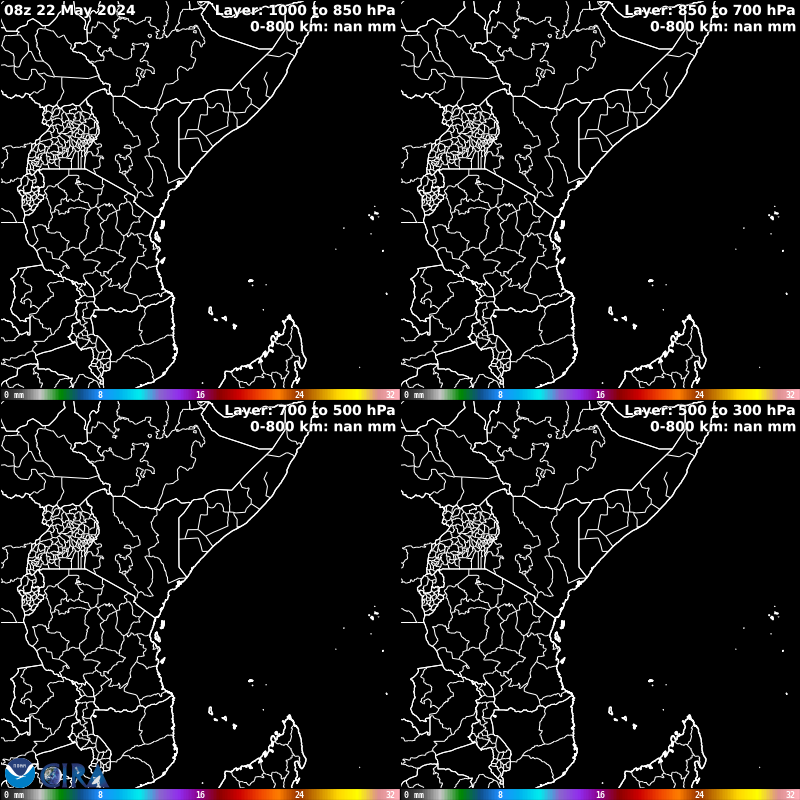
Task: Select the "Layer: 700 to 500 hPa" title
Action: click(310, 410)
